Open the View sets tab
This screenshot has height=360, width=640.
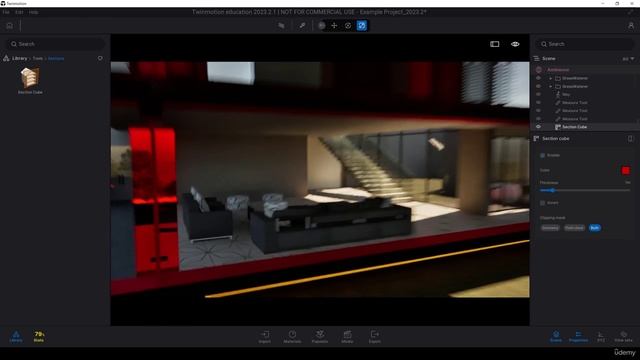tap(623, 336)
